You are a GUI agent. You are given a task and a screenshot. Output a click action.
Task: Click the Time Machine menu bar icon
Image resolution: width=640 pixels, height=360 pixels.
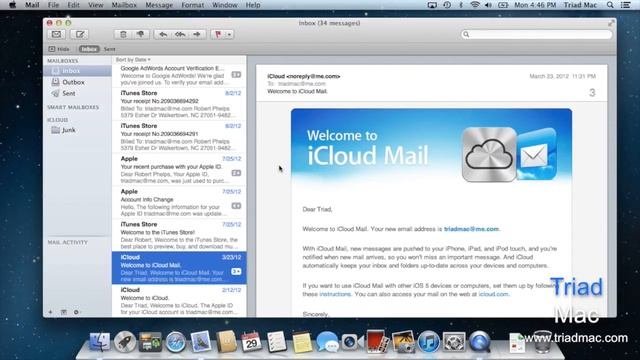[x=447, y=5]
